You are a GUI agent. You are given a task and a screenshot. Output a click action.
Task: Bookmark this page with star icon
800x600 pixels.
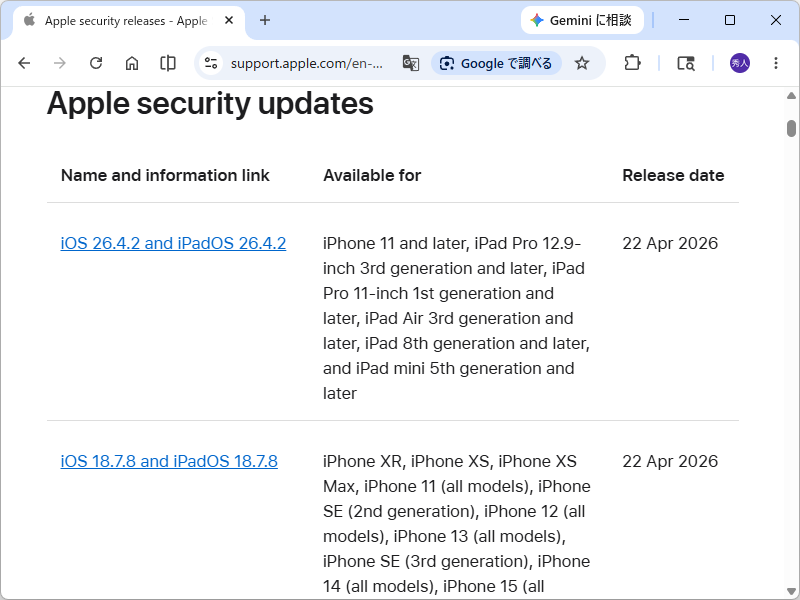[582, 63]
